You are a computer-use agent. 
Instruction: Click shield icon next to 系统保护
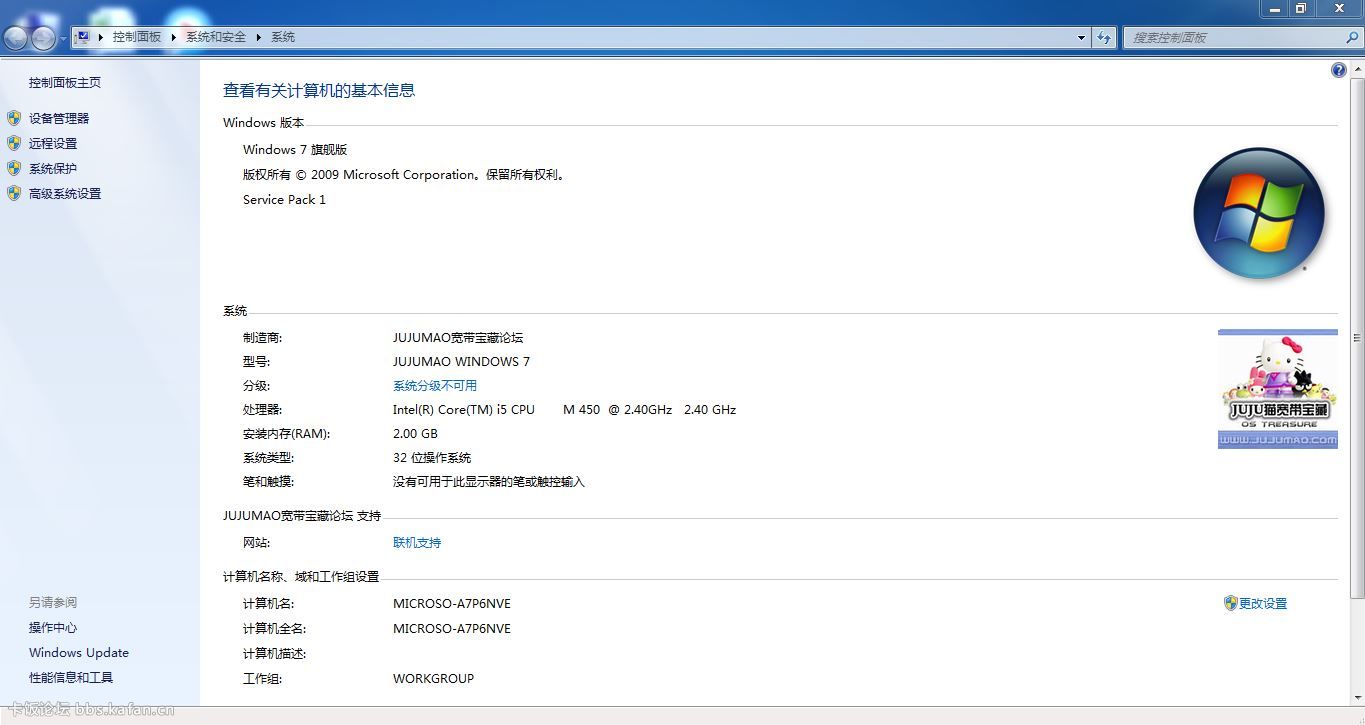pos(14,168)
